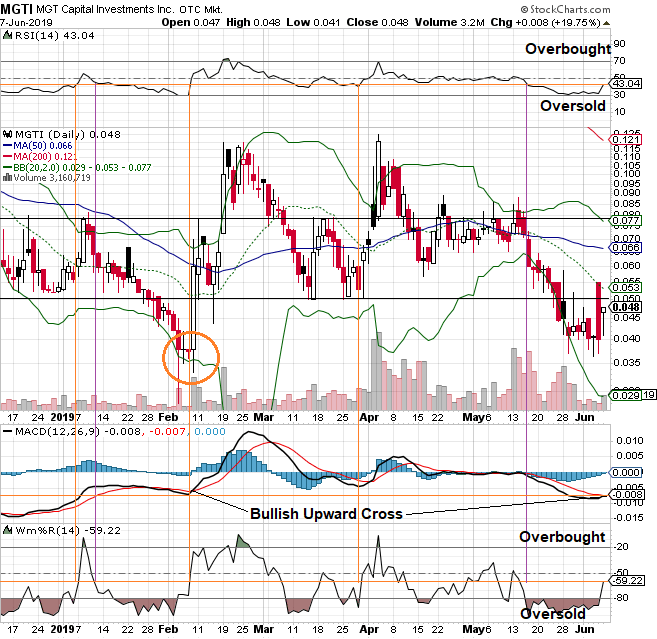This screenshot has height=639, width=657.
Task: Click the StockCharts.com copyright text
Action: [566, 9]
